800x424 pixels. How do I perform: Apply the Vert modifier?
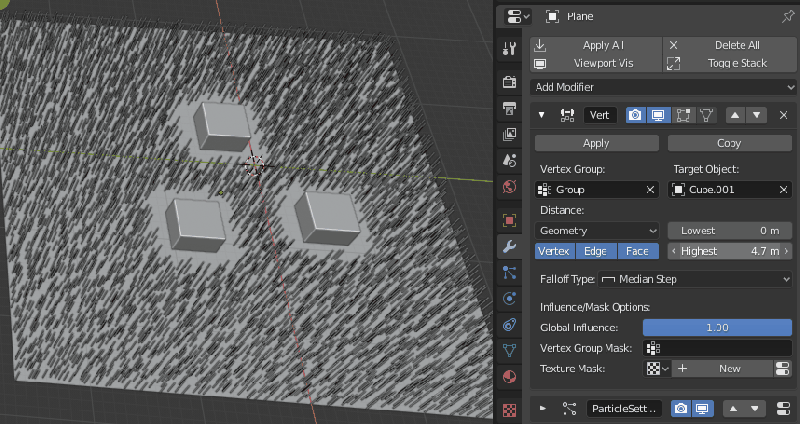click(597, 143)
